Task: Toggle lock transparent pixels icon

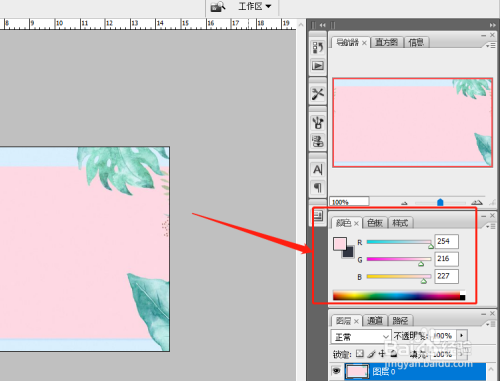Action: (x=360, y=353)
